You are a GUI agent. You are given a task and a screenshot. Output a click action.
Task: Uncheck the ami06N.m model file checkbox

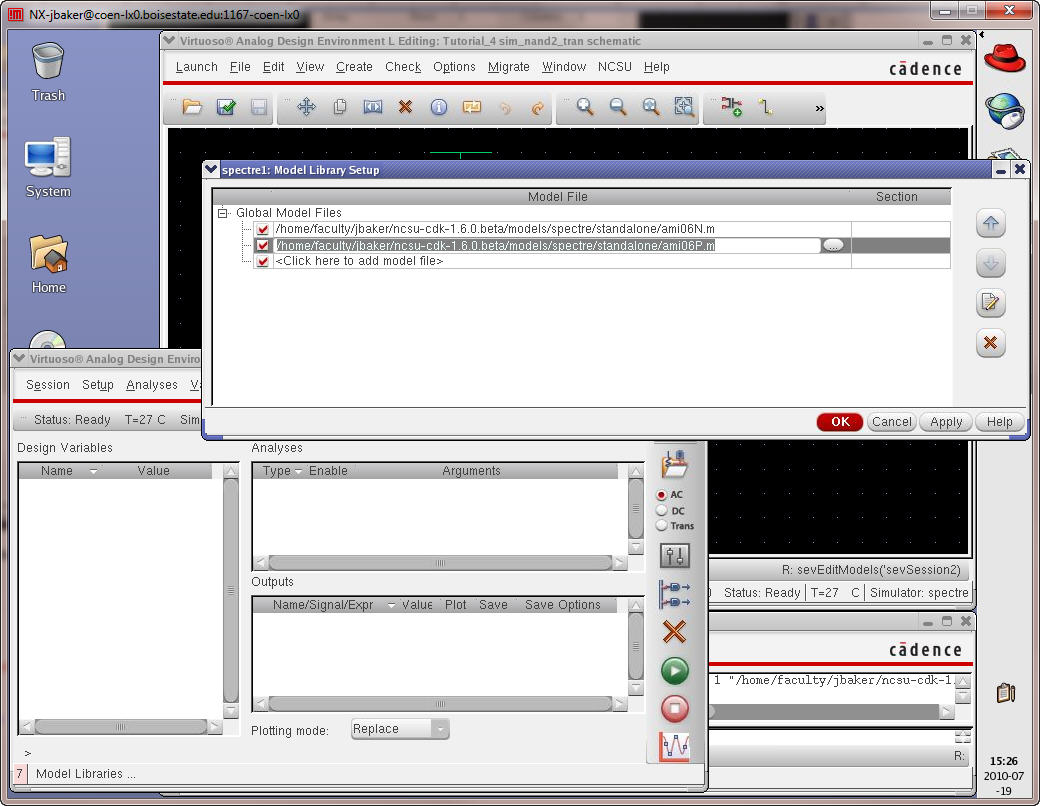(263, 230)
